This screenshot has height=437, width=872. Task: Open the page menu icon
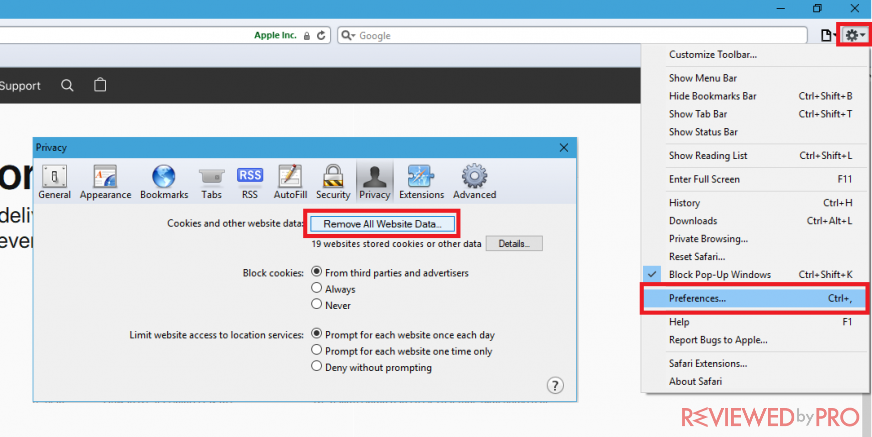click(x=829, y=36)
